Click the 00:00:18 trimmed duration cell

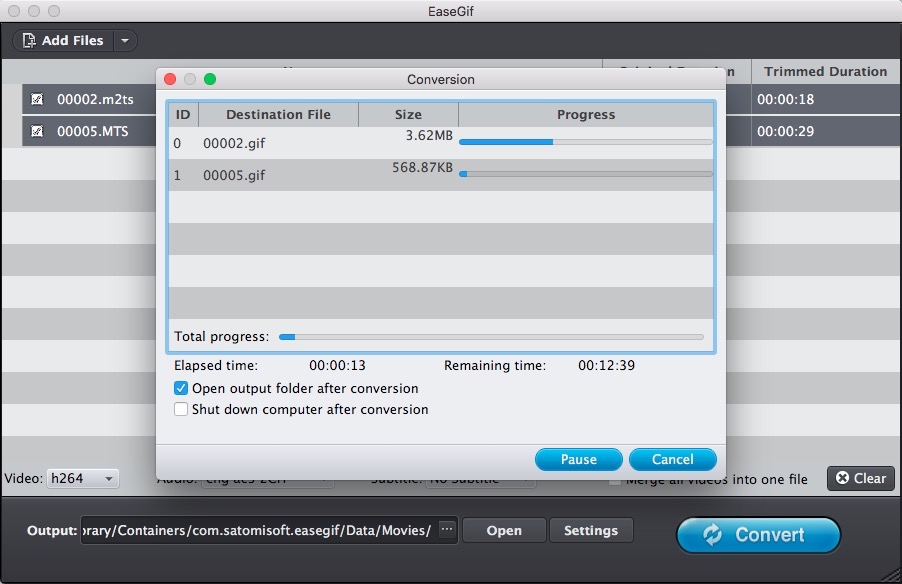[x=785, y=100]
